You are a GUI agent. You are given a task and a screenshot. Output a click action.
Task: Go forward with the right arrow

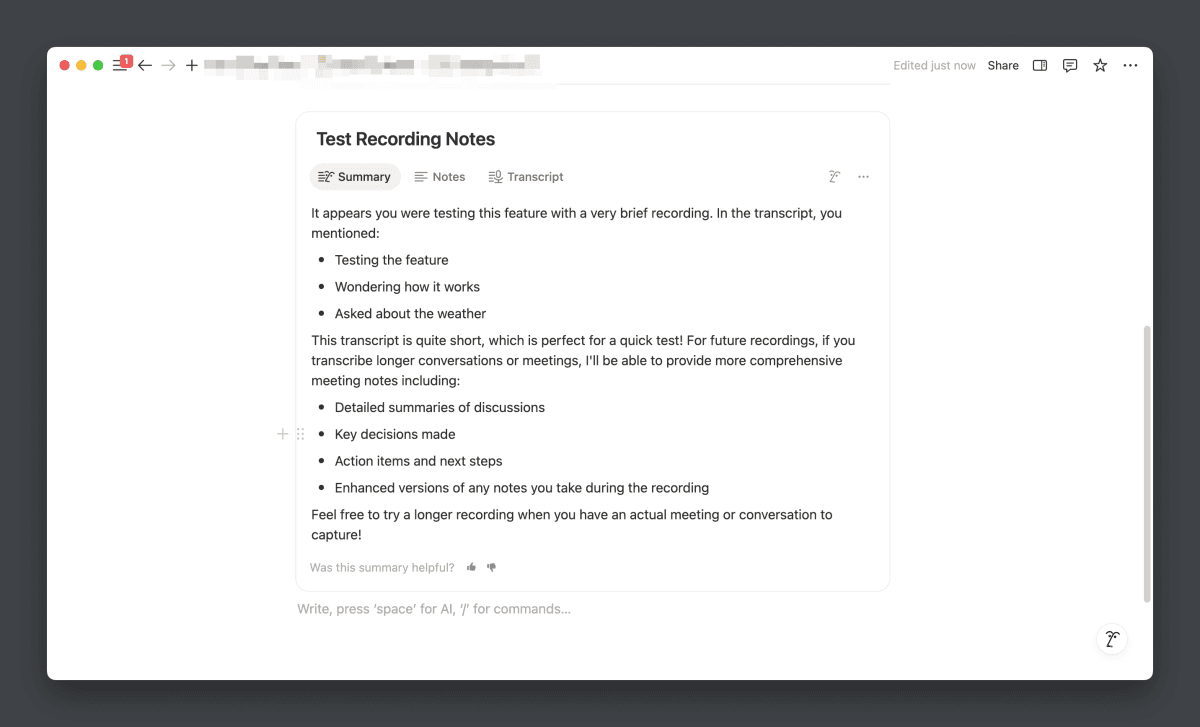click(x=169, y=66)
